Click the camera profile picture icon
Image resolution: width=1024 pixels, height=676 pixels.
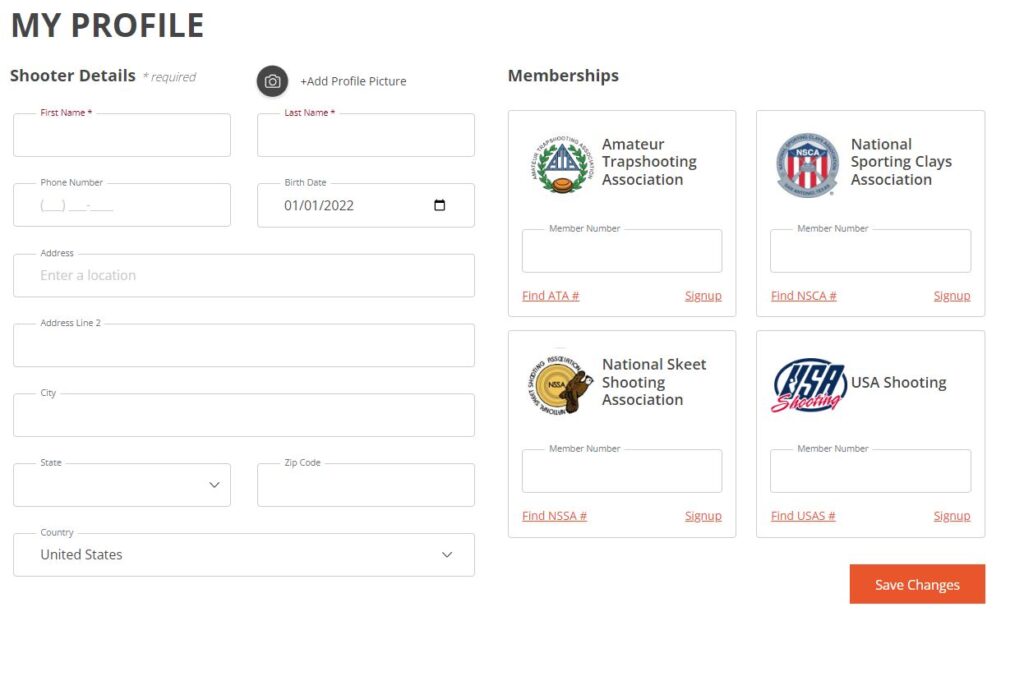pyautogui.click(x=272, y=81)
